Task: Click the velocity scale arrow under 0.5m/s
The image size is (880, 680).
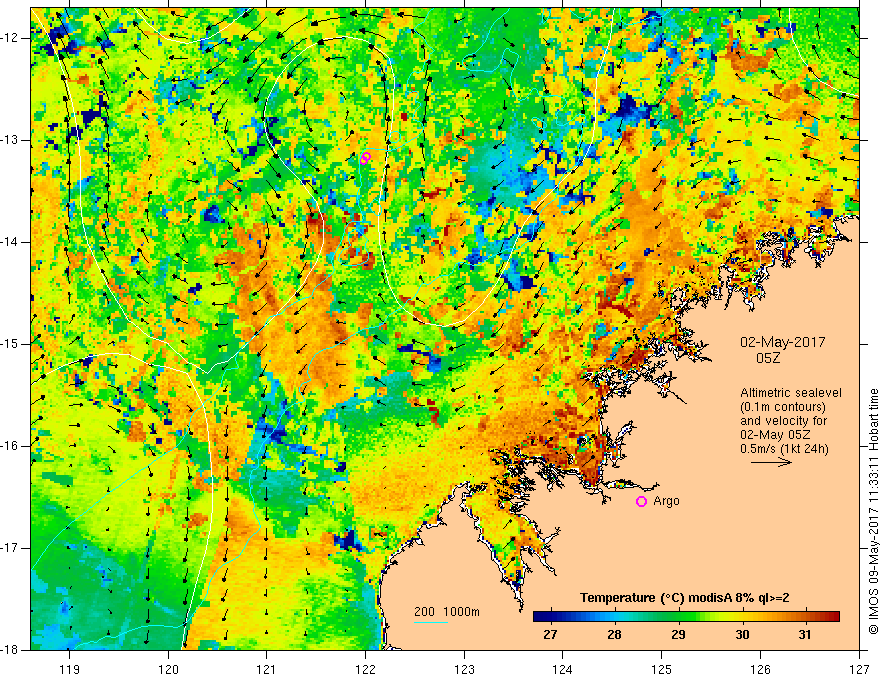Action: (x=772, y=462)
